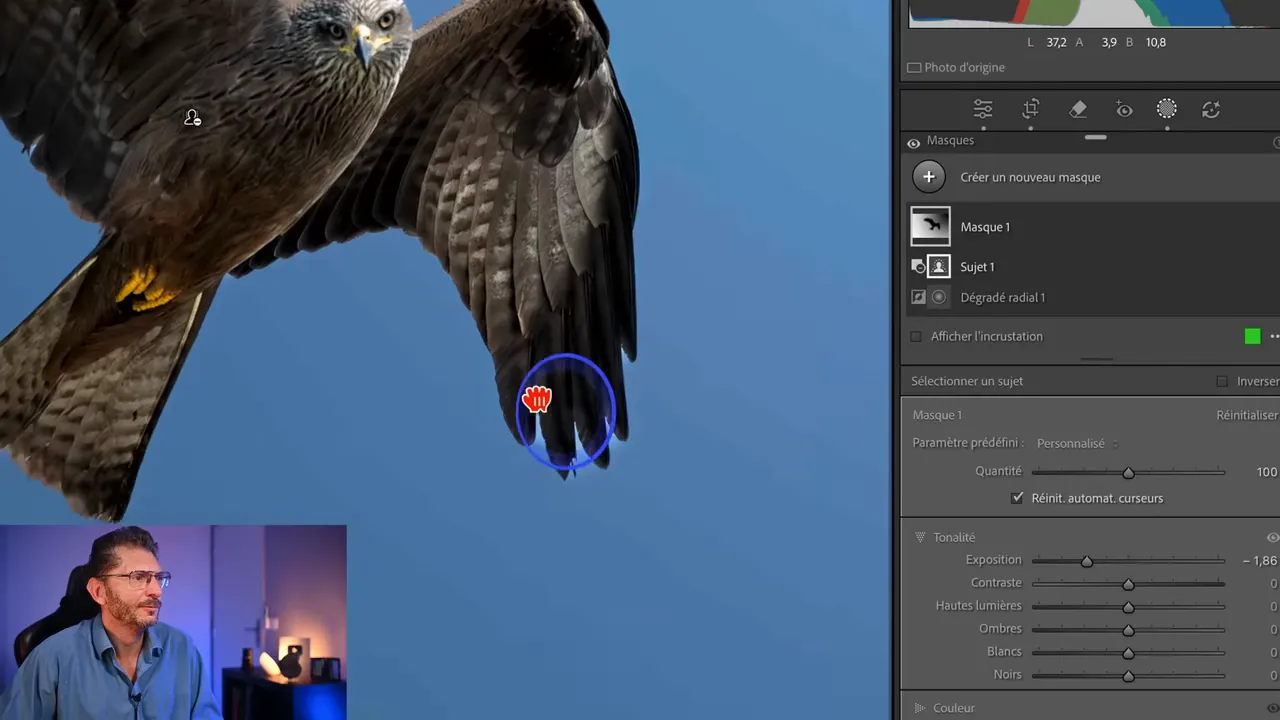This screenshot has width=1280, height=720.
Task: Click the three dots beside the overlay color swatch
Action: [1274, 336]
